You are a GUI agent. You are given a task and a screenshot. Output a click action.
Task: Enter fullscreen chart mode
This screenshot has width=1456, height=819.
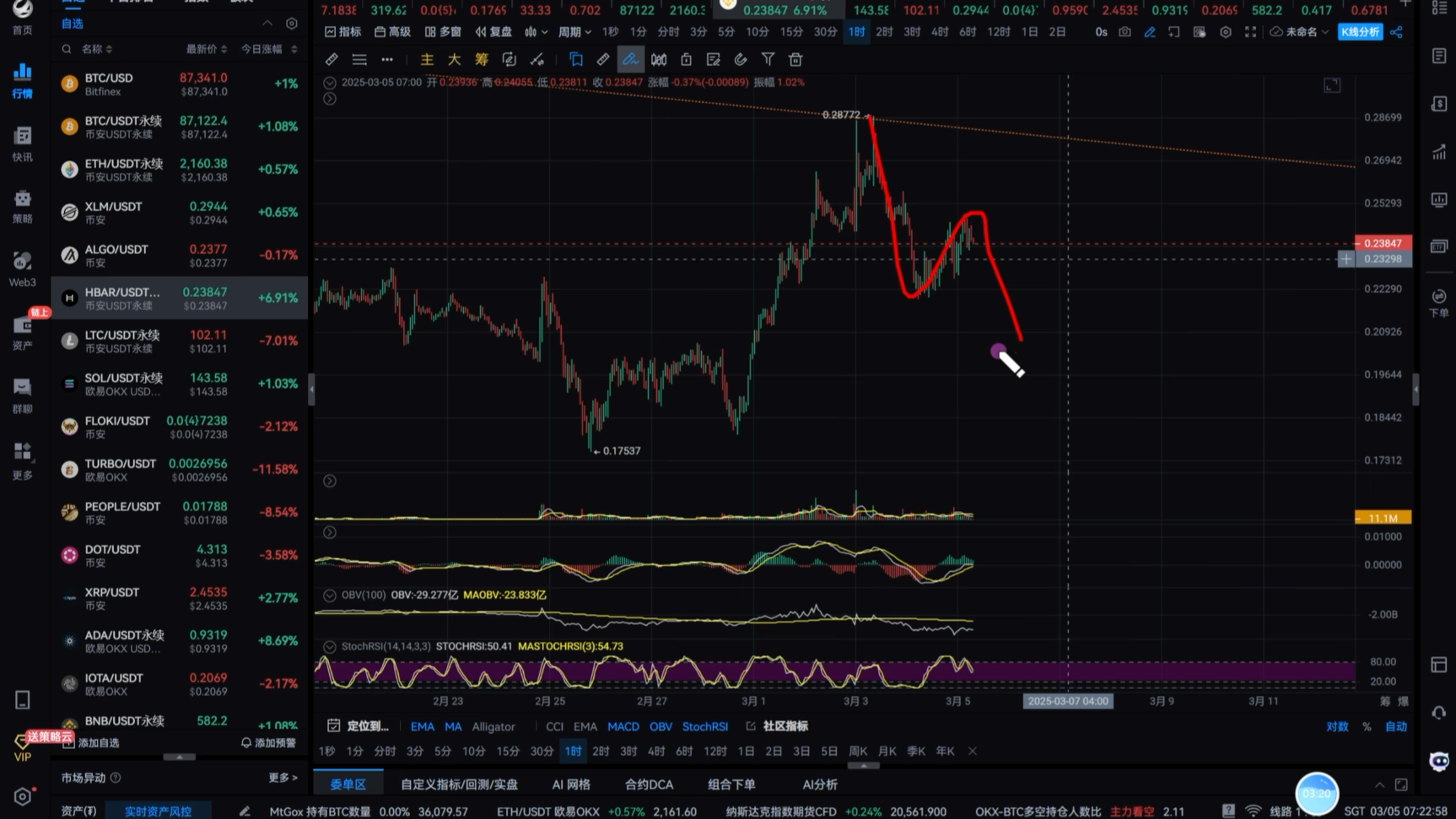(1250, 32)
